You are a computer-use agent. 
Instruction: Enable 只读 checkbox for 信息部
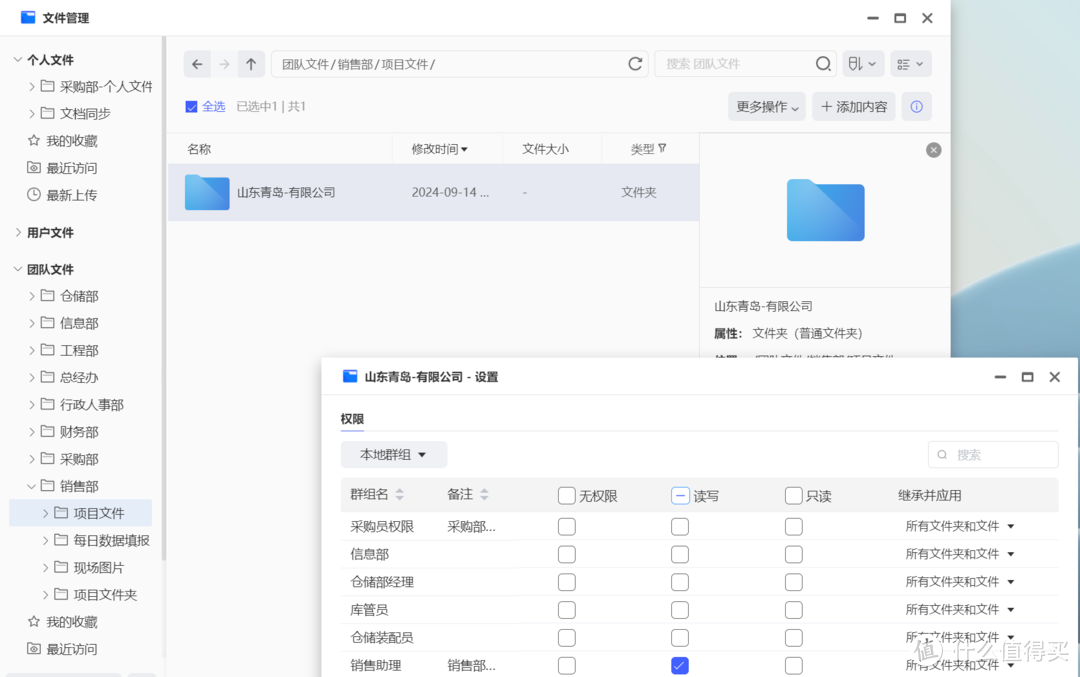[x=793, y=554]
